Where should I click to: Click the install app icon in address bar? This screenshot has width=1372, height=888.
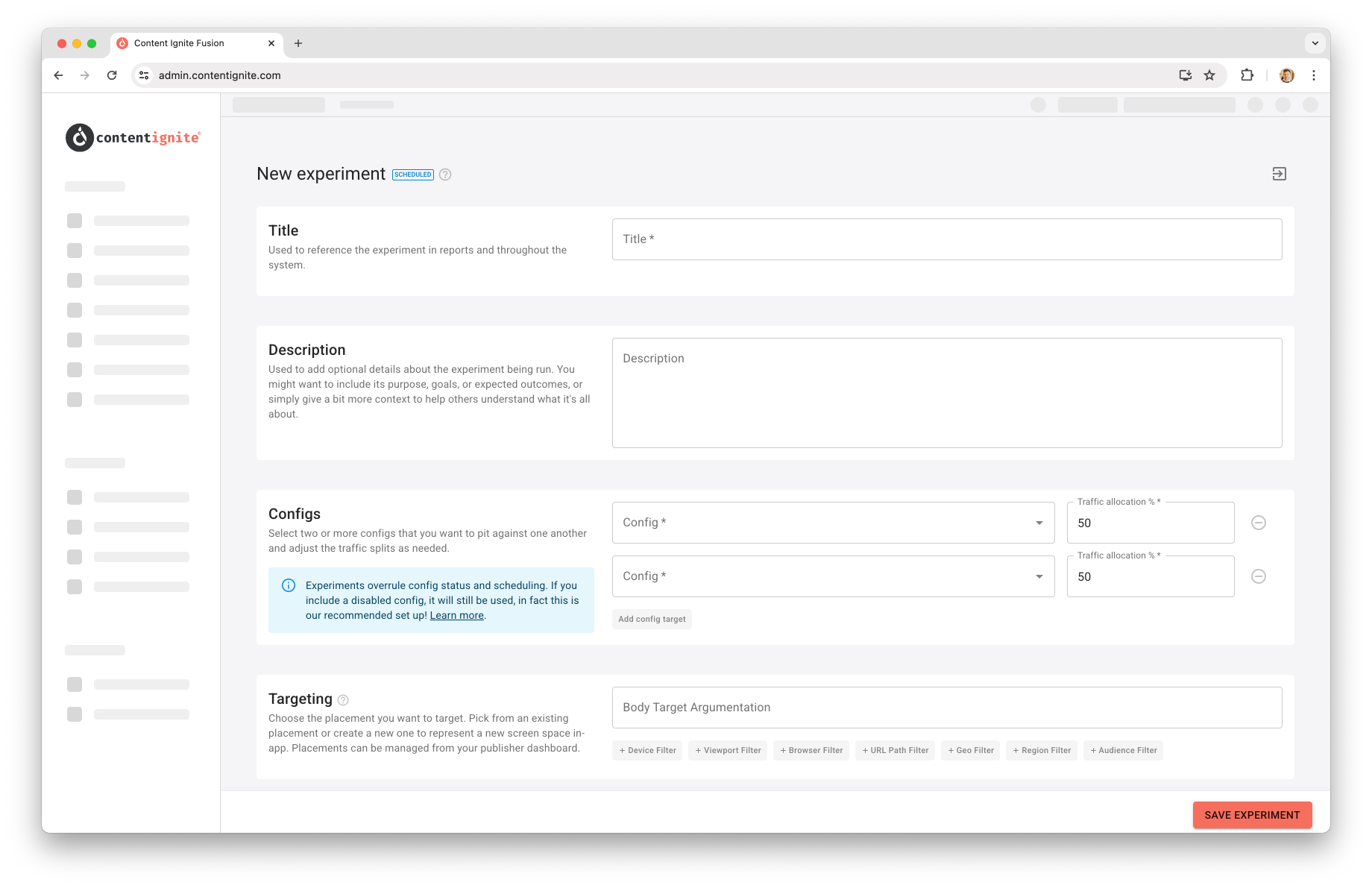pos(1185,75)
